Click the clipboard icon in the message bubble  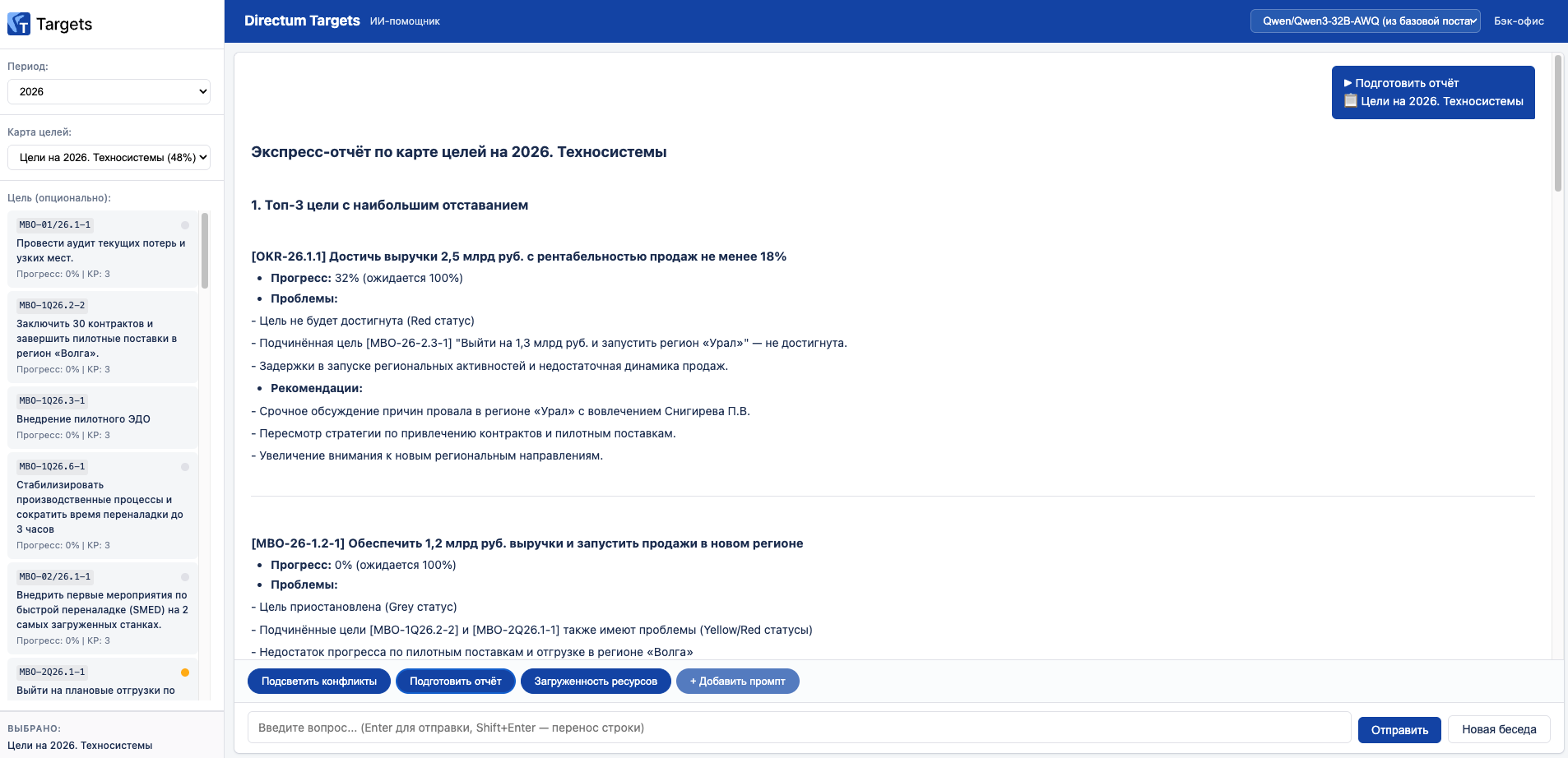(x=1351, y=101)
